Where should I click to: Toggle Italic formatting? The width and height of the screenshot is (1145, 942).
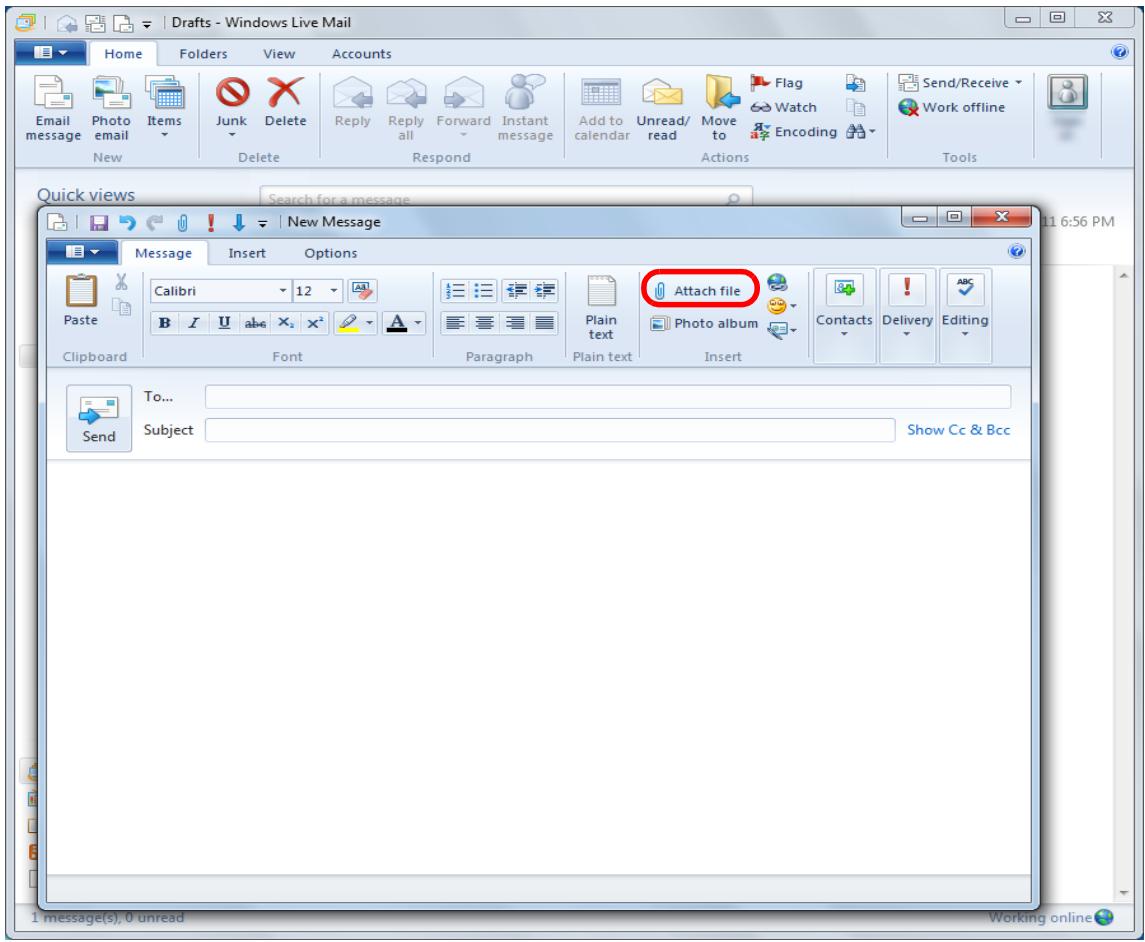click(194, 323)
